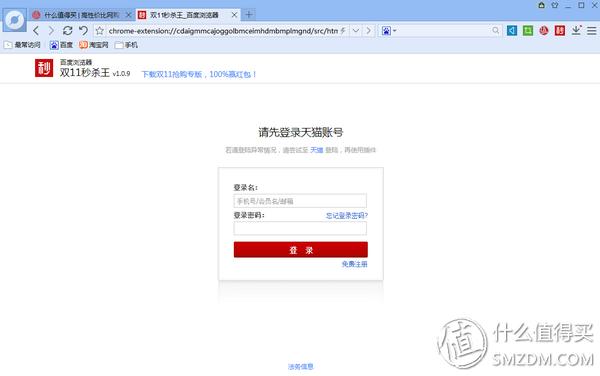Screen dimensions: 600x376
Task: Click the 忘记登录密码 link
Action: click(347, 215)
